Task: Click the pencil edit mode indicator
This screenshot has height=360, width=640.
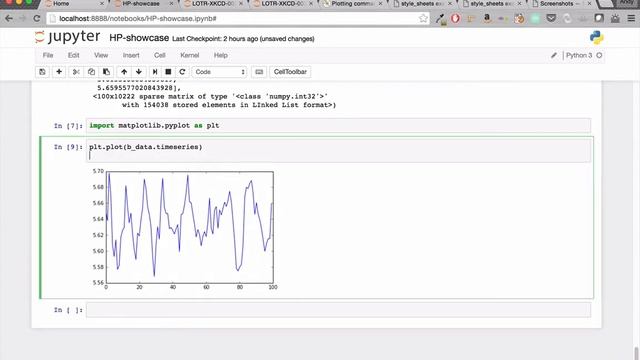Action: coord(554,55)
